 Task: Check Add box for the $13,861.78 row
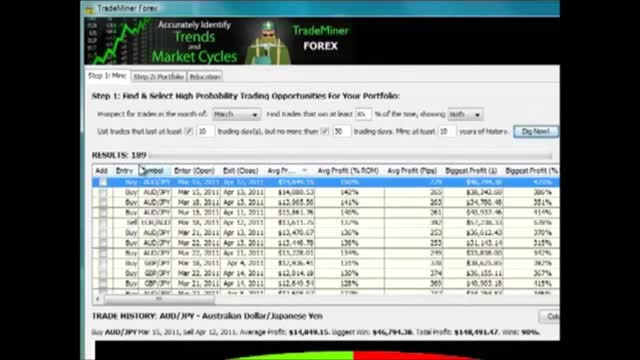(x=102, y=213)
